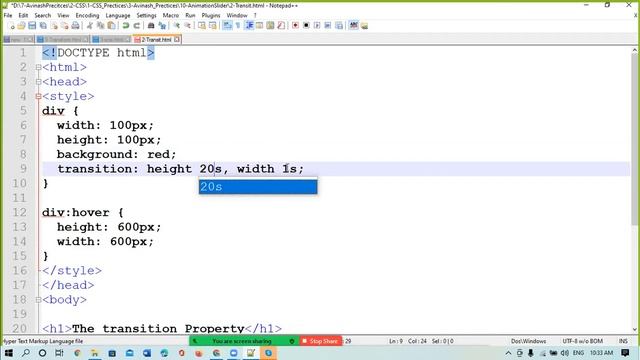Click the Stop Share button
This screenshot has width=640, height=360.
pos(320,341)
